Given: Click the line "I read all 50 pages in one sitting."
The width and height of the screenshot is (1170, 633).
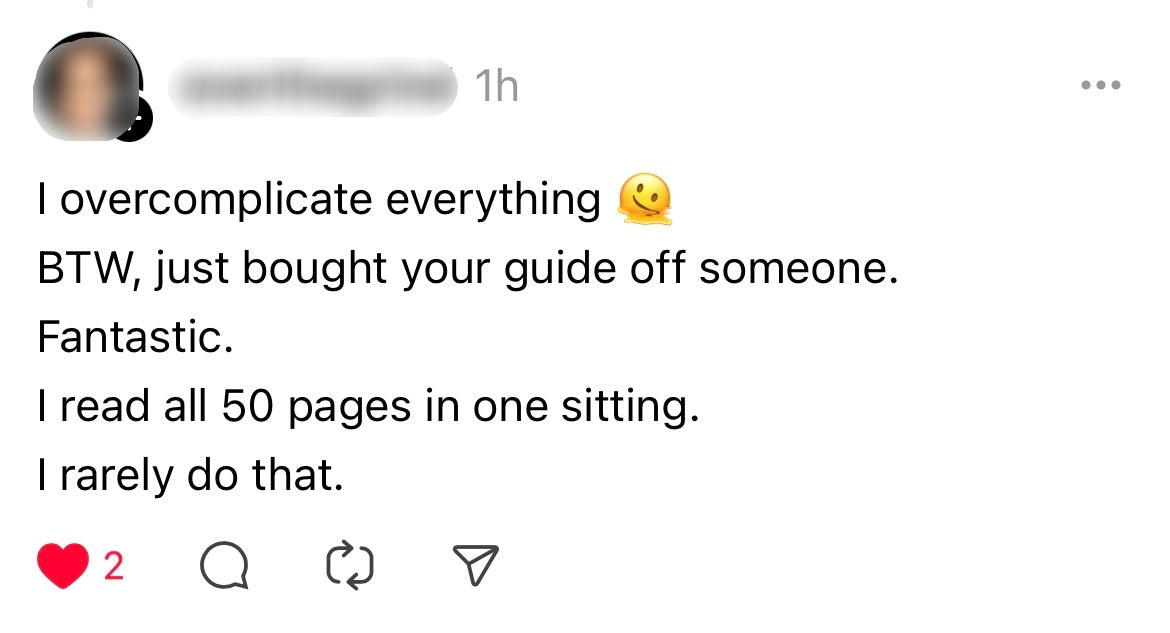Looking at the screenshot, I should click(368, 408).
